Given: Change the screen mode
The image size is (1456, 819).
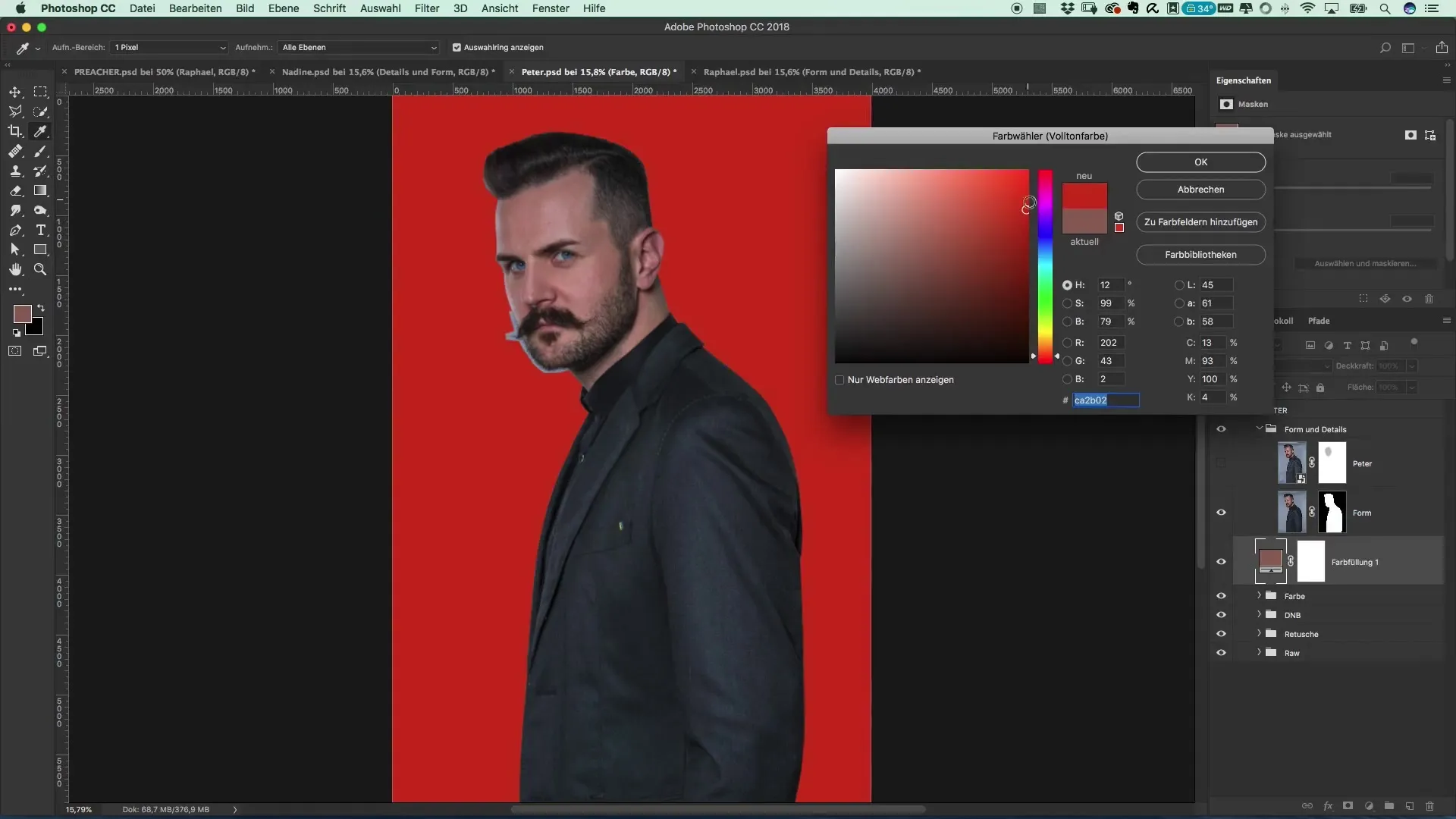Looking at the screenshot, I should (x=40, y=351).
